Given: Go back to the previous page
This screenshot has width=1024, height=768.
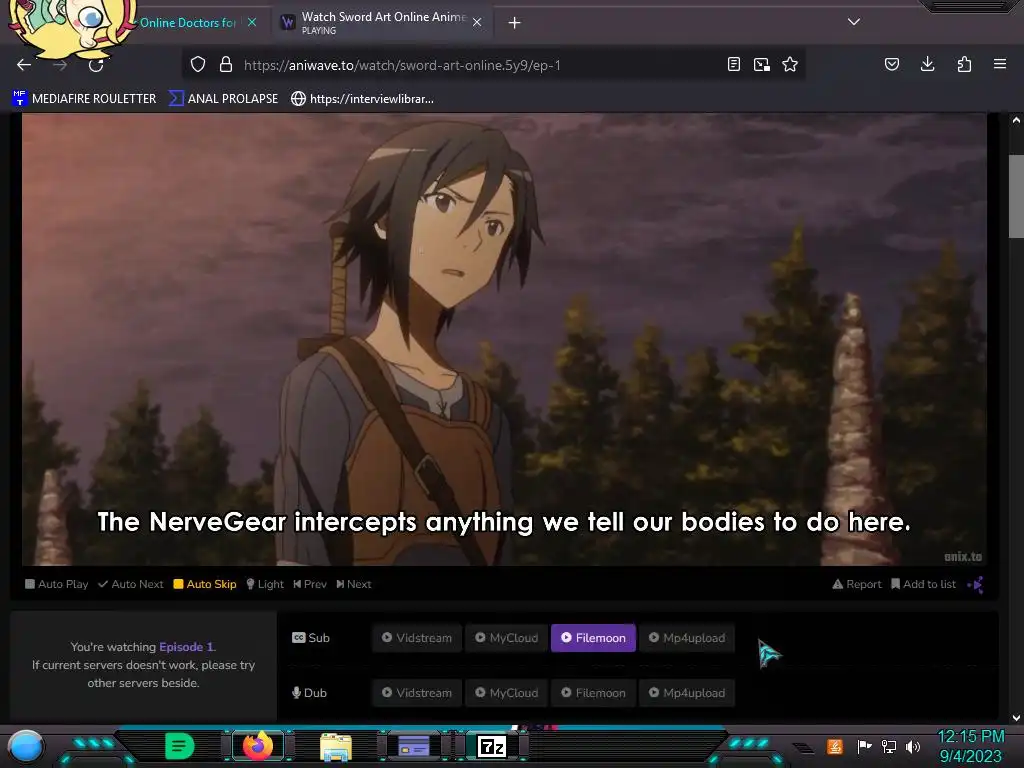Looking at the screenshot, I should pos(24,65).
